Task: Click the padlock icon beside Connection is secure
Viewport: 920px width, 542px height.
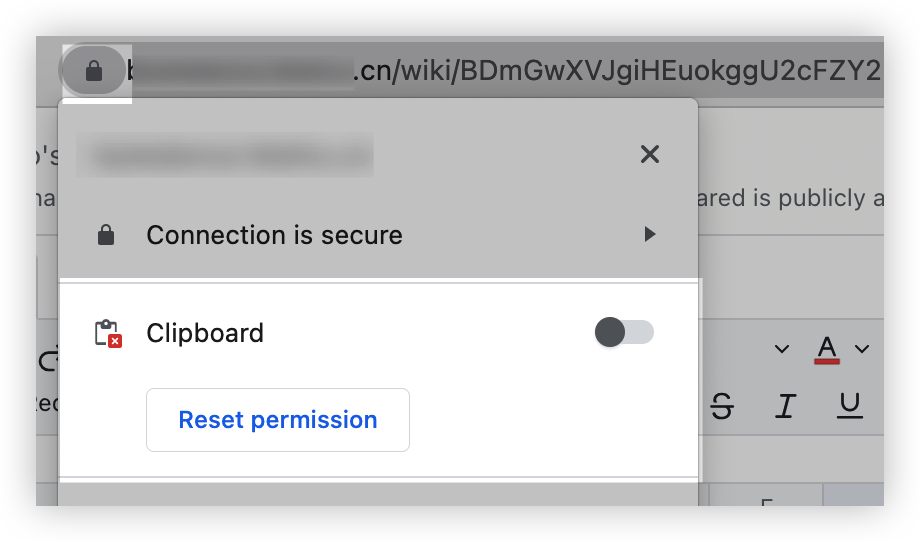Action: [x=106, y=235]
